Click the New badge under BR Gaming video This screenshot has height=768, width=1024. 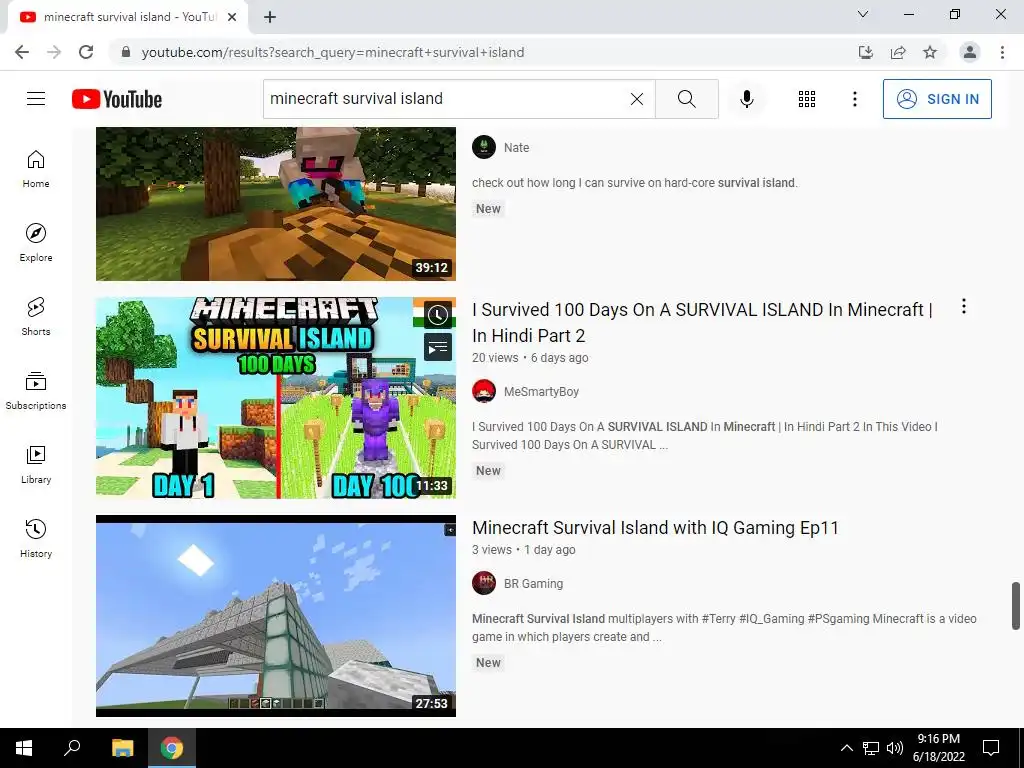pyautogui.click(x=488, y=663)
